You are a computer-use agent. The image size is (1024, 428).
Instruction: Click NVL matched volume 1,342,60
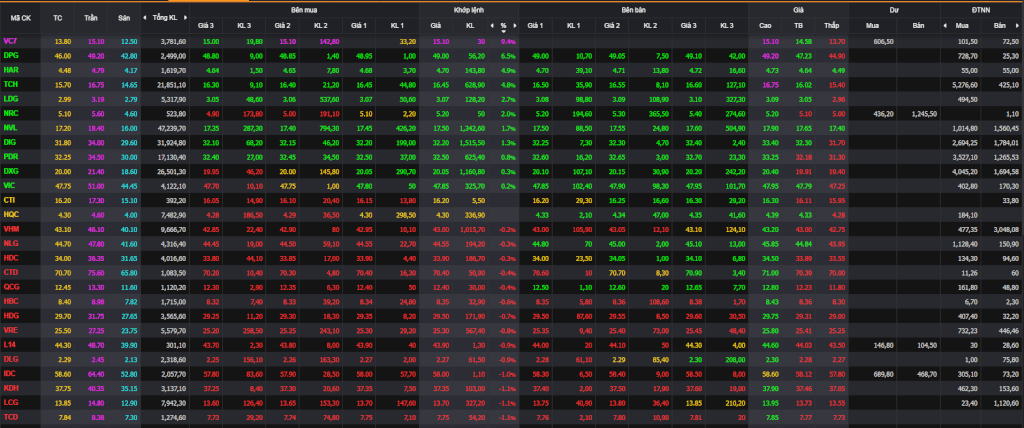pyautogui.click(x=473, y=127)
